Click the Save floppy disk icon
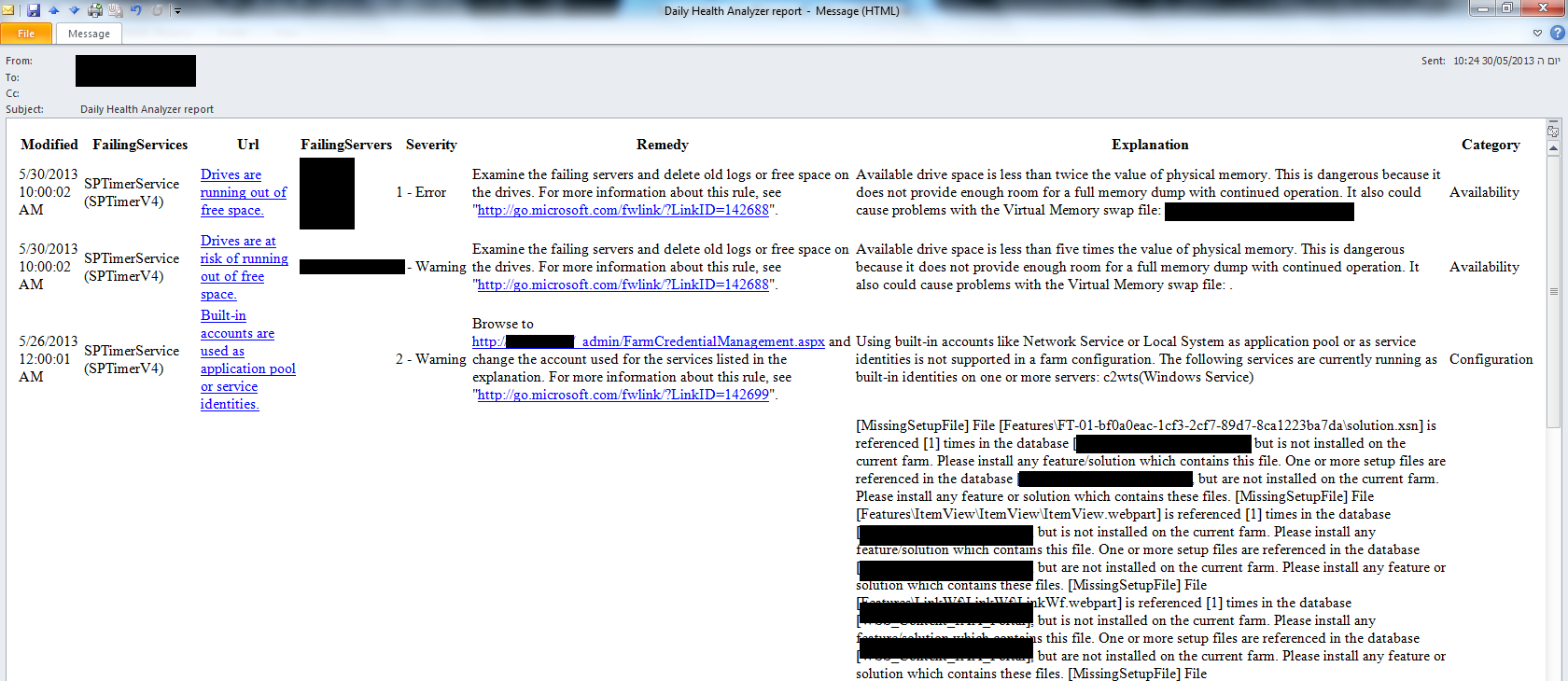1568x681 pixels. point(34,10)
